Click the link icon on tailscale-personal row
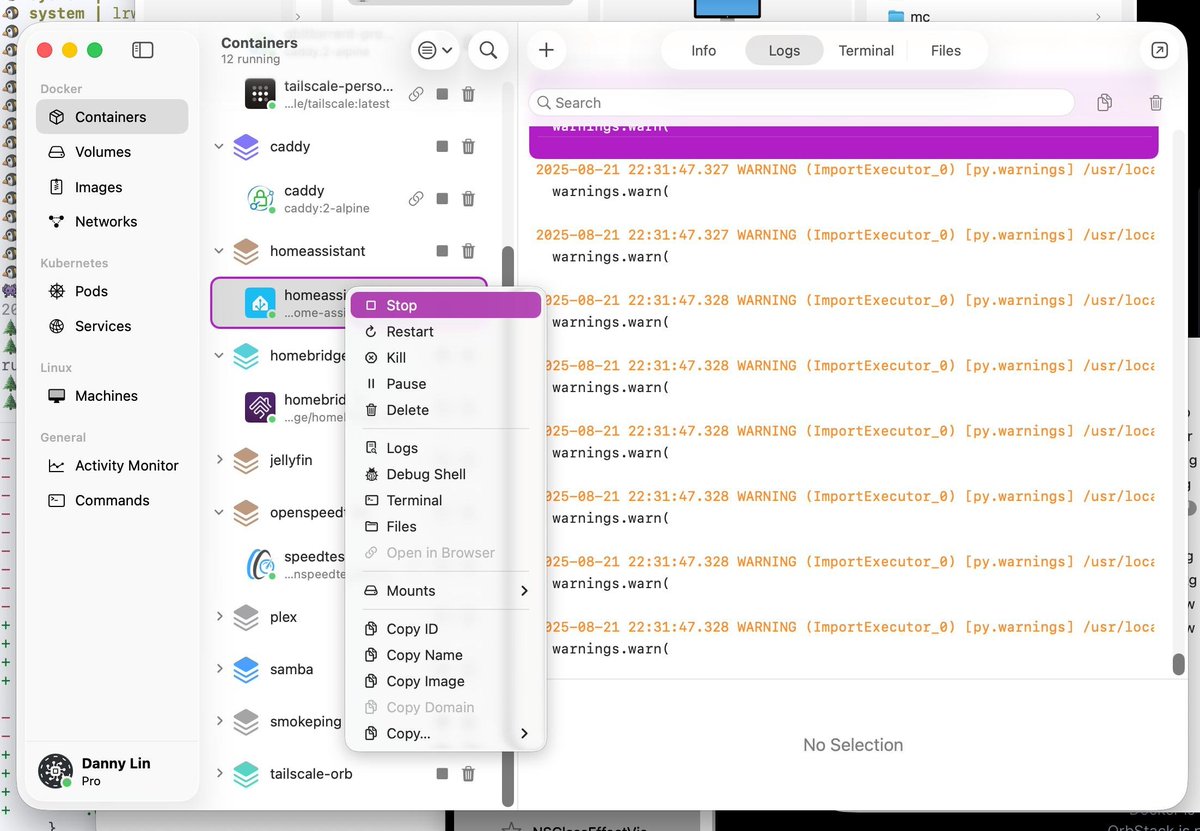This screenshot has height=831, width=1200. (416, 94)
